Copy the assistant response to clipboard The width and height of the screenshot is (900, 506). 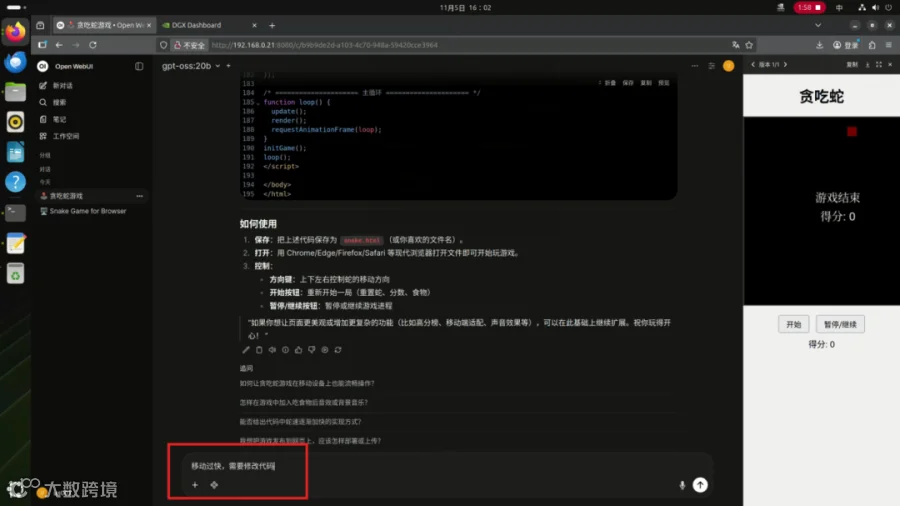[x=259, y=350]
